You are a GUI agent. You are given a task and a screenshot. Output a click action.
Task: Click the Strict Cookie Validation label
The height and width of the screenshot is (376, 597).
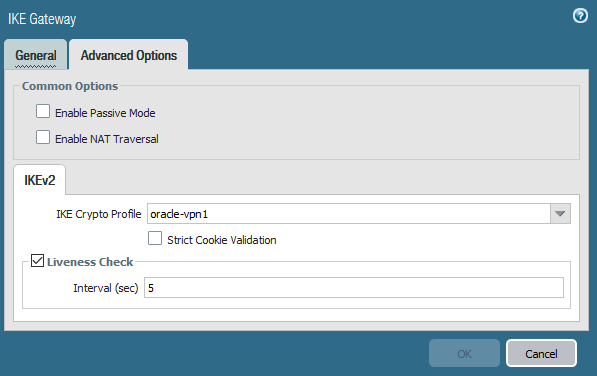point(222,240)
